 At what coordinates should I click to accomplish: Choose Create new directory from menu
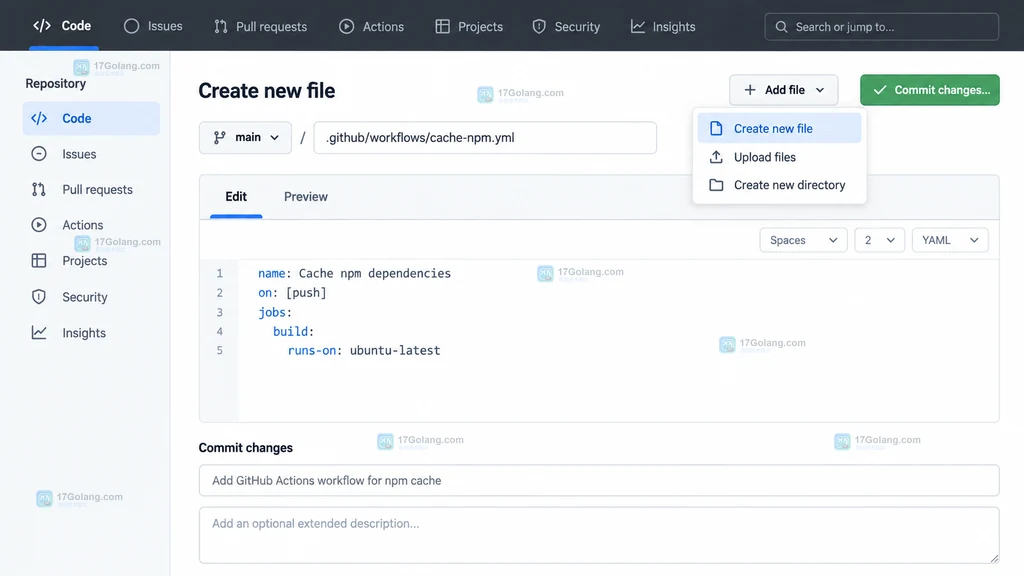tap(779, 185)
